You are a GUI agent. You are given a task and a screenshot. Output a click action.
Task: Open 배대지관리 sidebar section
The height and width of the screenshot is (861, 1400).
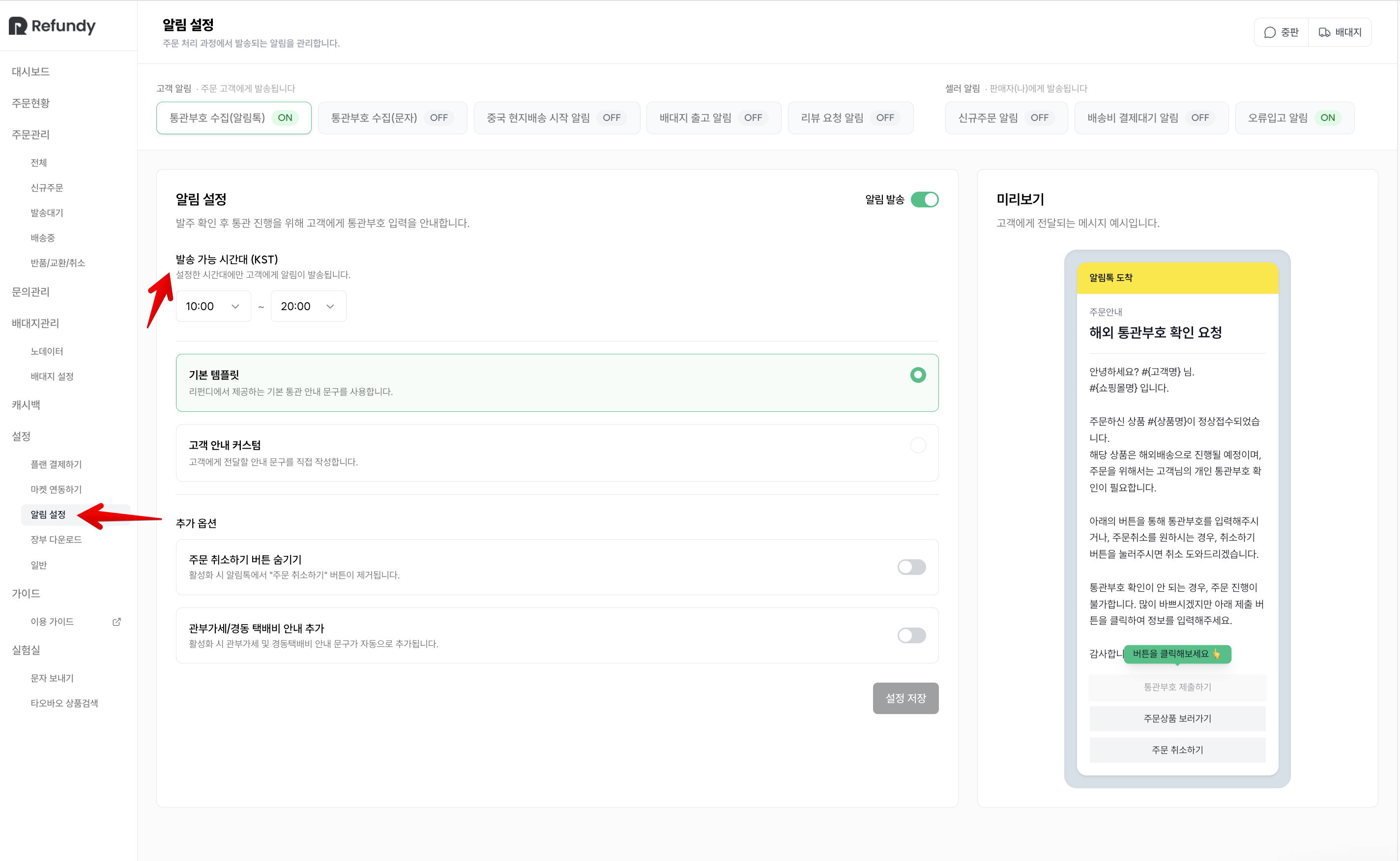coord(35,323)
